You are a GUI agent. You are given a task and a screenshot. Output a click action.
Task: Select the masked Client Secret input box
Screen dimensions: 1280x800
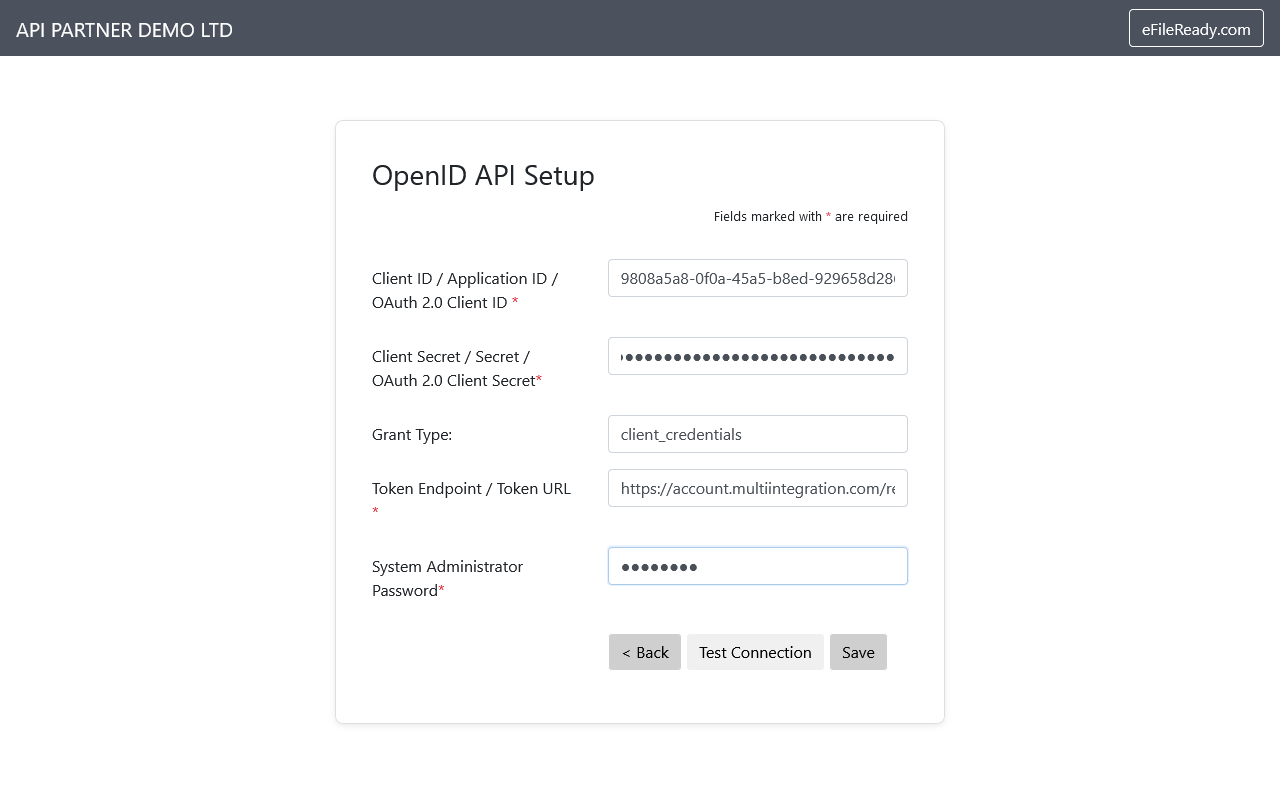pyautogui.click(x=757, y=356)
